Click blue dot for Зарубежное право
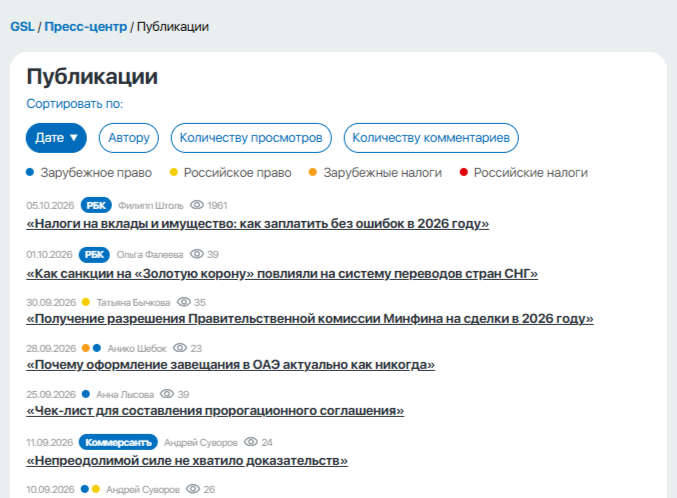The height and width of the screenshot is (498, 677). (30, 172)
